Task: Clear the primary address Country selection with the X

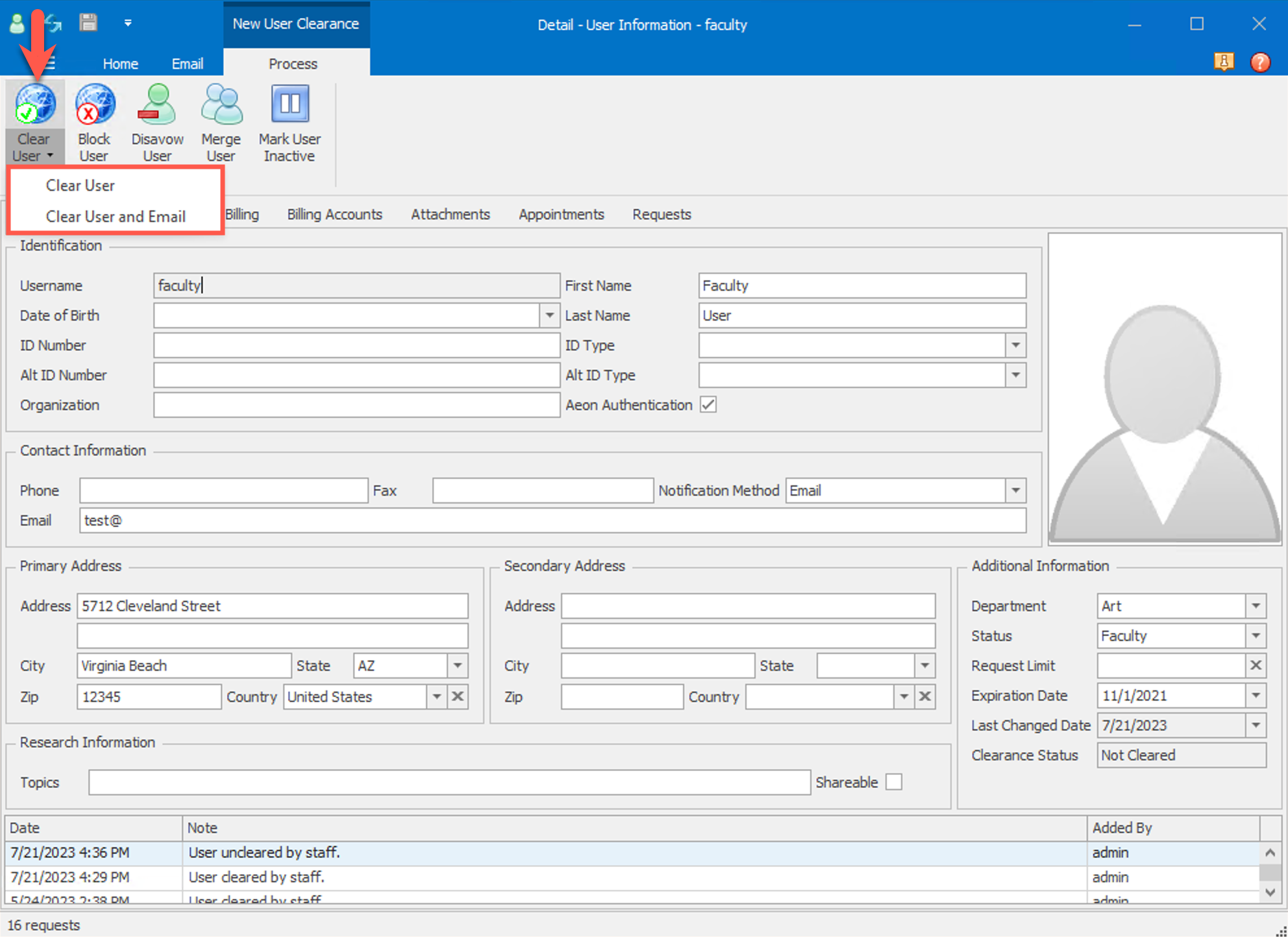Action: 458,696
